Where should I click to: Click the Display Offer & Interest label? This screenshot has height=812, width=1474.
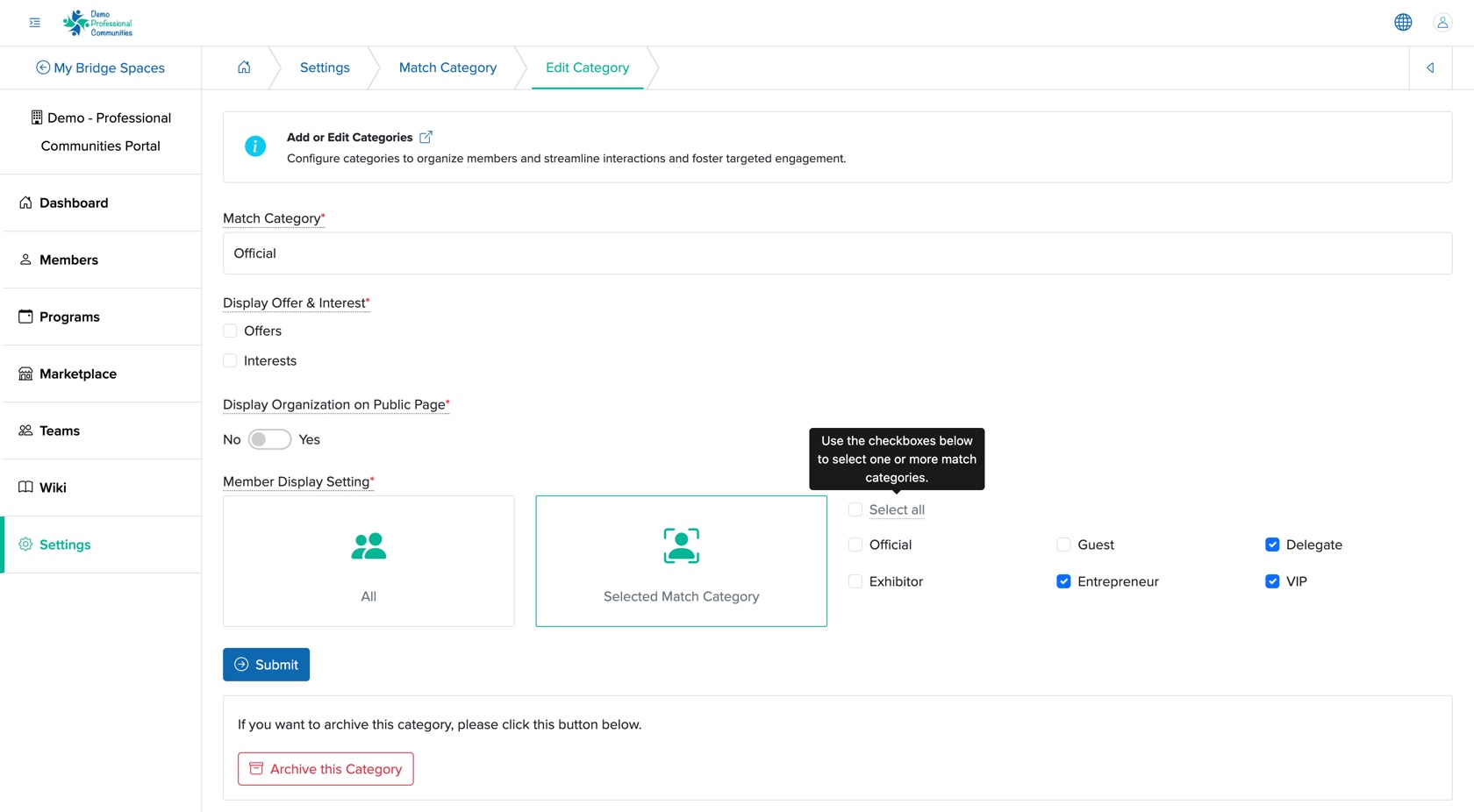pyautogui.click(x=296, y=303)
